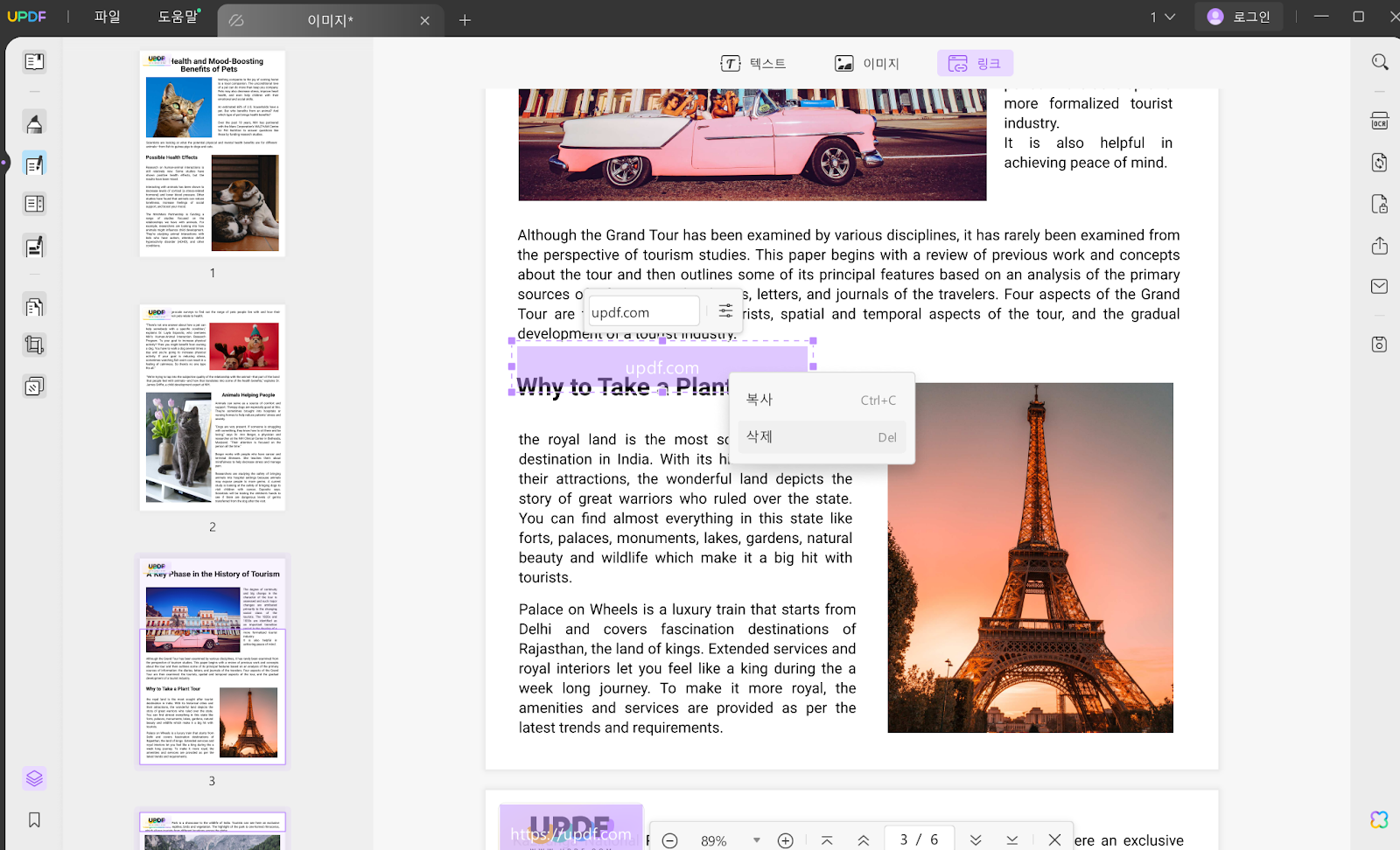Screen dimensions: 1400x850
Task: Click the paragraph starting "Although the Grand Tour"
Action: tap(849, 284)
